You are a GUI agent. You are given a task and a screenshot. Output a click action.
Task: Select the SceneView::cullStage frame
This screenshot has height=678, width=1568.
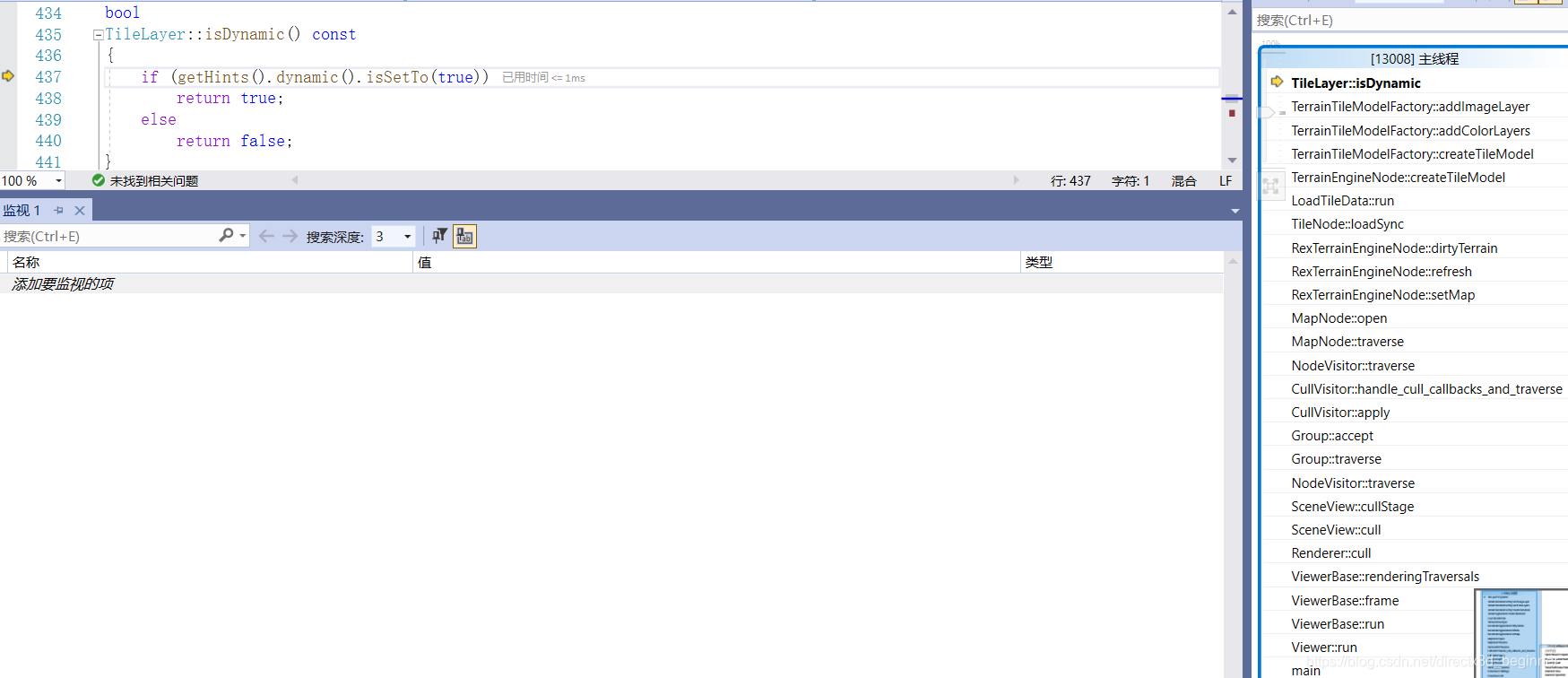1352,507
